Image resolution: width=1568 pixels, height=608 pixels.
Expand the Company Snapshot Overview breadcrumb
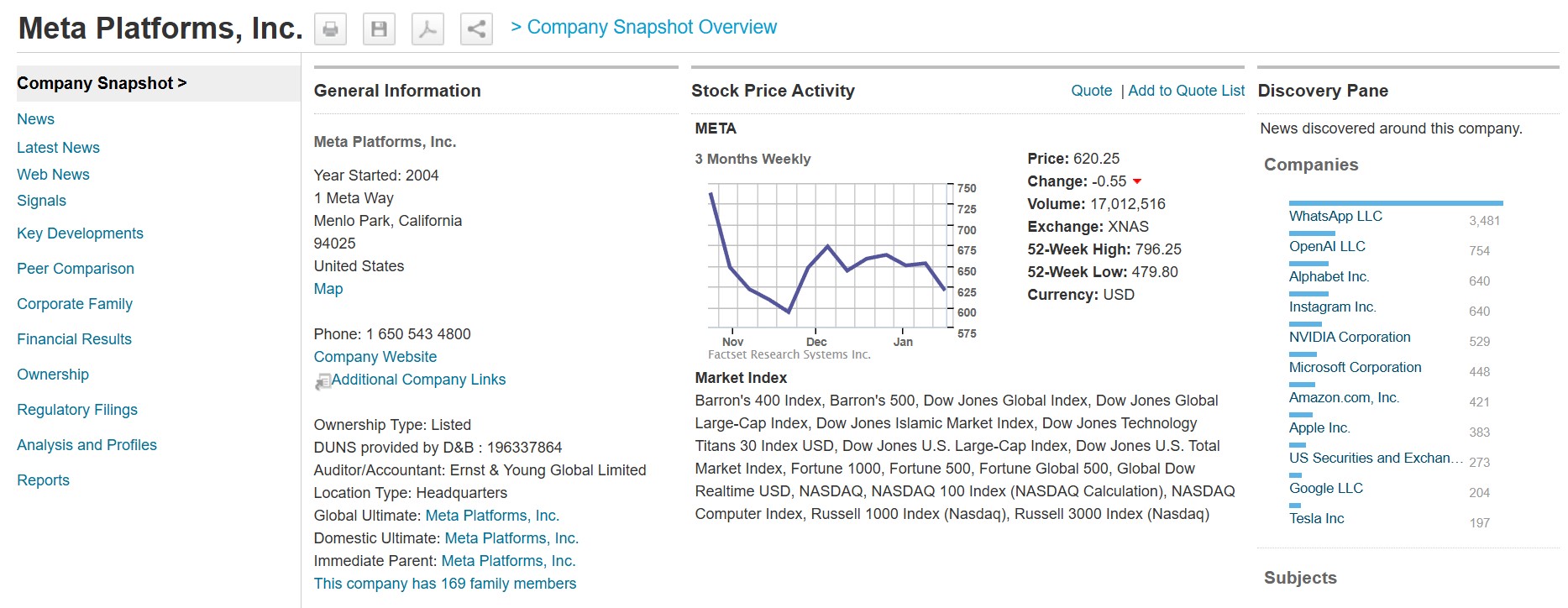(x=644, y=28)
